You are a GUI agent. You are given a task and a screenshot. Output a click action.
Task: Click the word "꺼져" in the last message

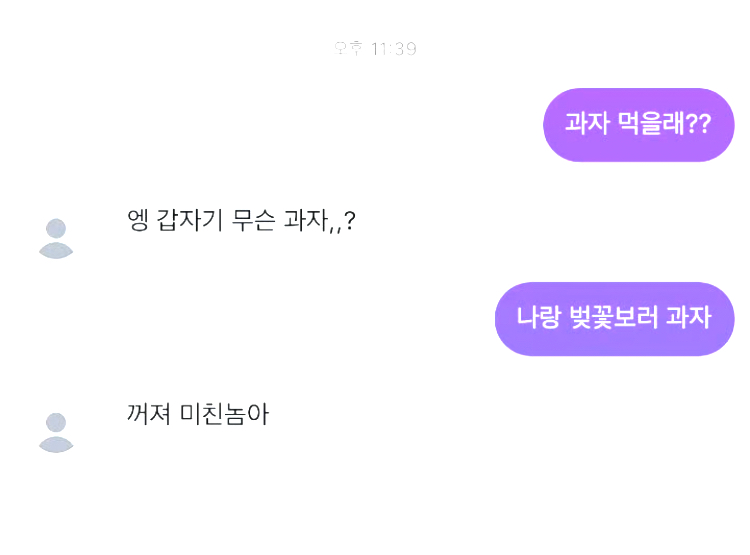click(149, 414)
